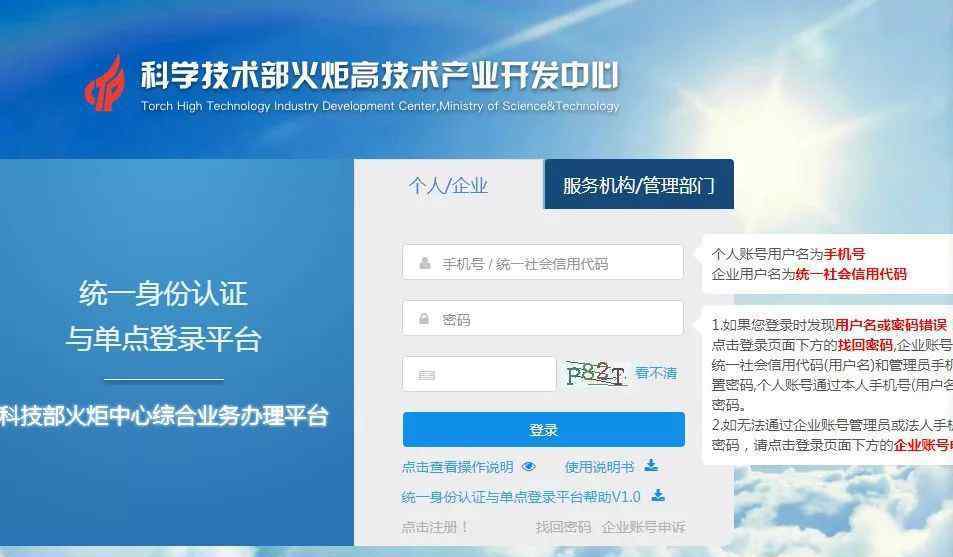953x557 pixels.
Task: Click download icon after 平台帮助V1.0
Action: [658, 496]
